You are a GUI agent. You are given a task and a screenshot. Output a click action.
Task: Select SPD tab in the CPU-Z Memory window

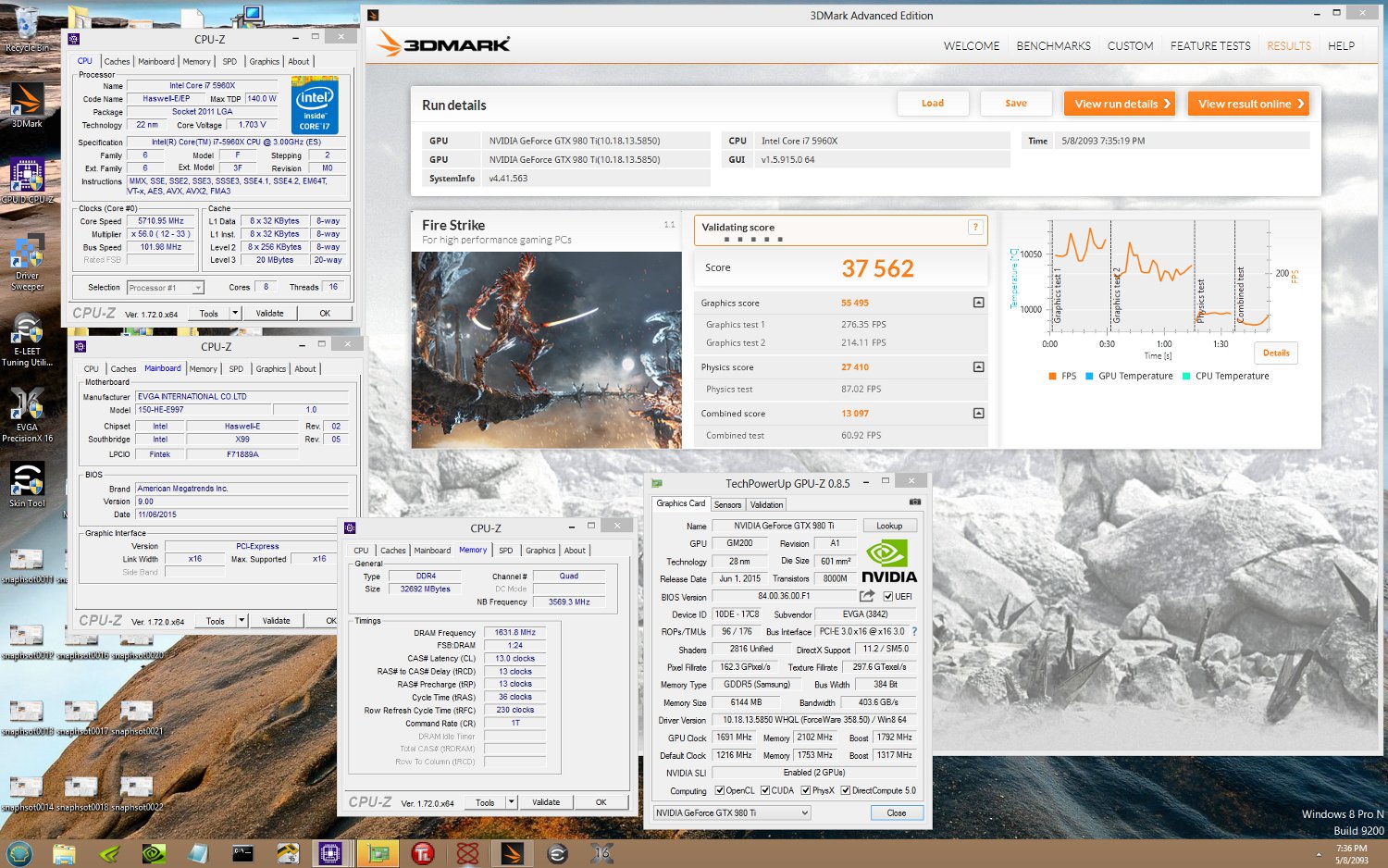coord(505,551)
